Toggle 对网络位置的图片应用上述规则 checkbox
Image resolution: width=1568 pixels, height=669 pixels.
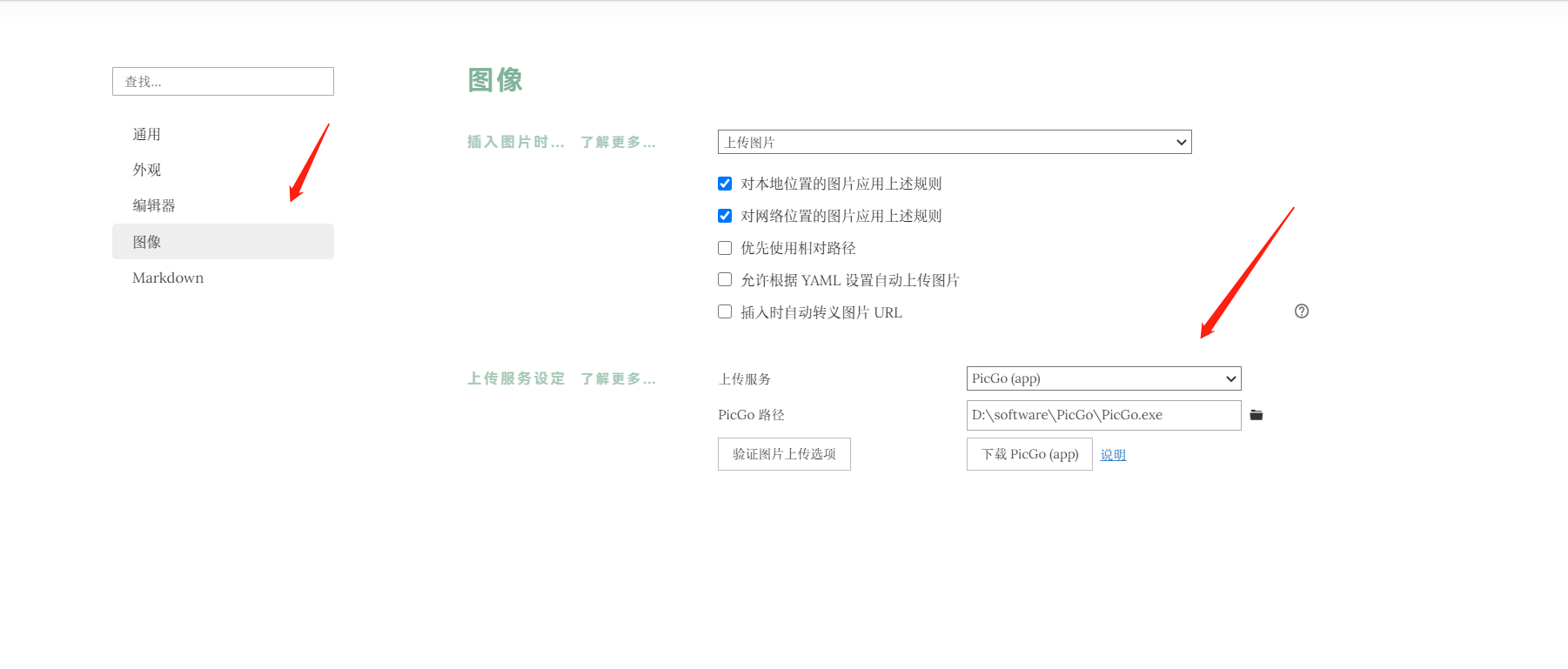pyautogui.click(x=725, y=216)
